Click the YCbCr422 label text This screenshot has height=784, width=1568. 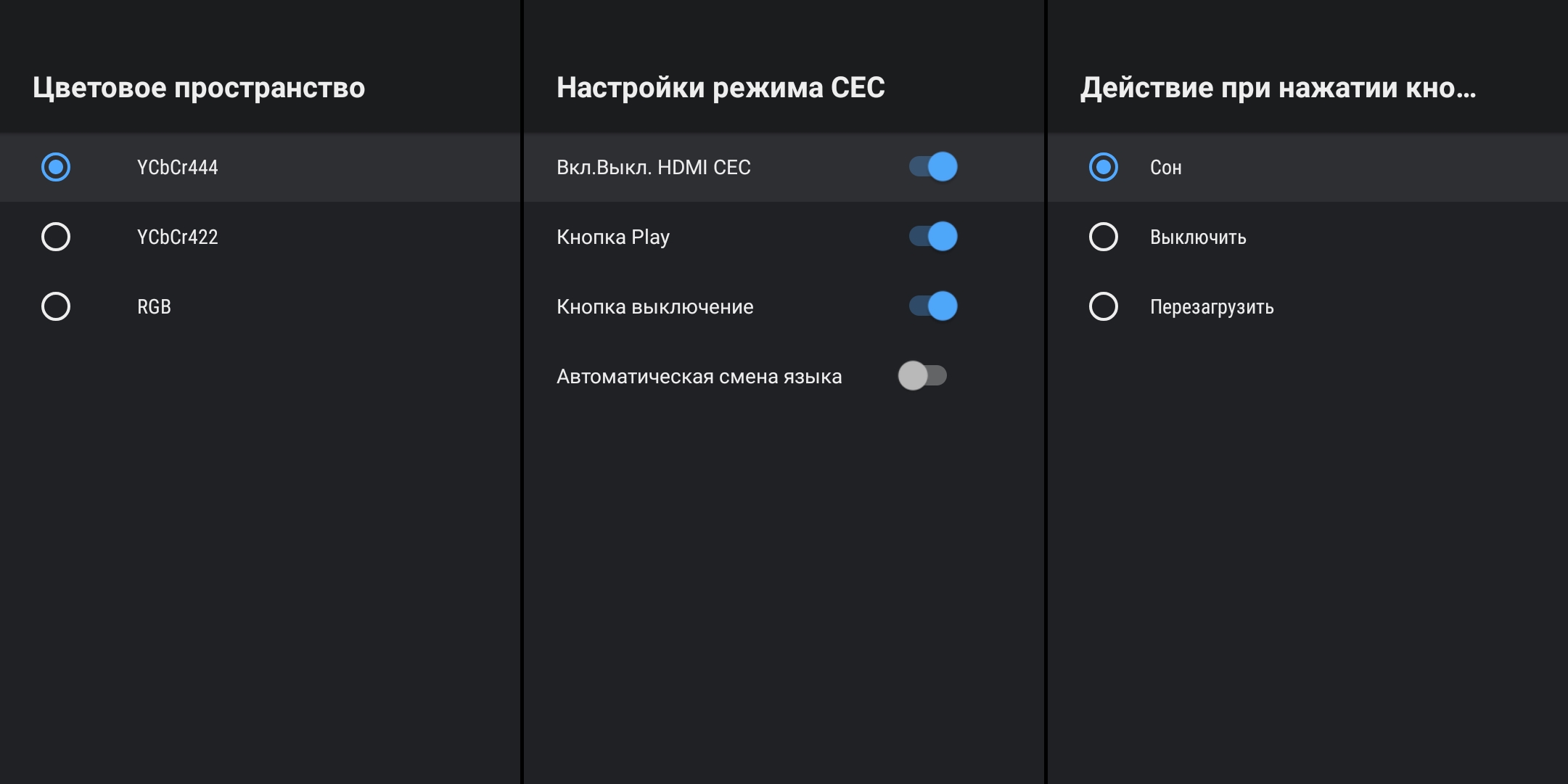point(177,237)
